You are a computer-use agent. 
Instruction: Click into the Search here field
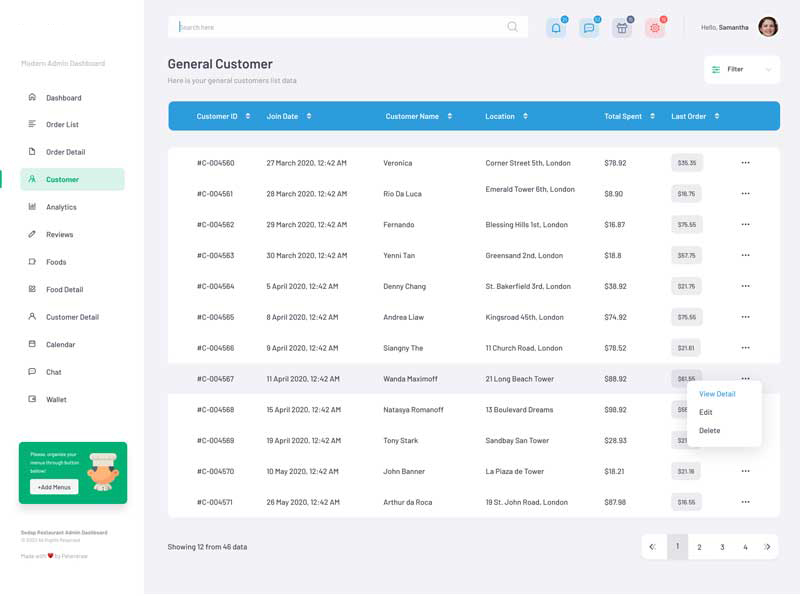point(340,27)
